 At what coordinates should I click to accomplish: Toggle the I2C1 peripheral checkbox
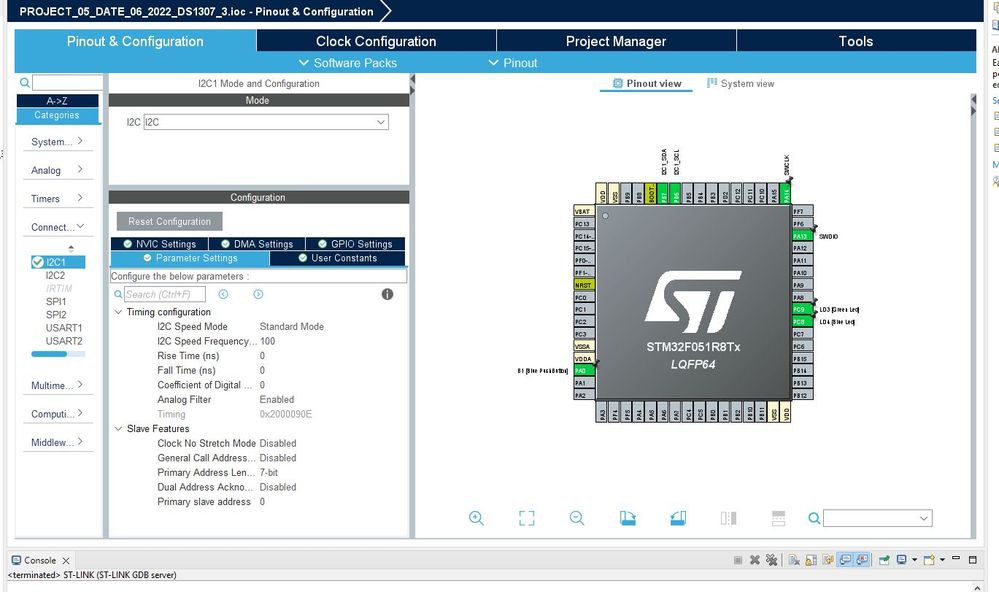(38, 262)
